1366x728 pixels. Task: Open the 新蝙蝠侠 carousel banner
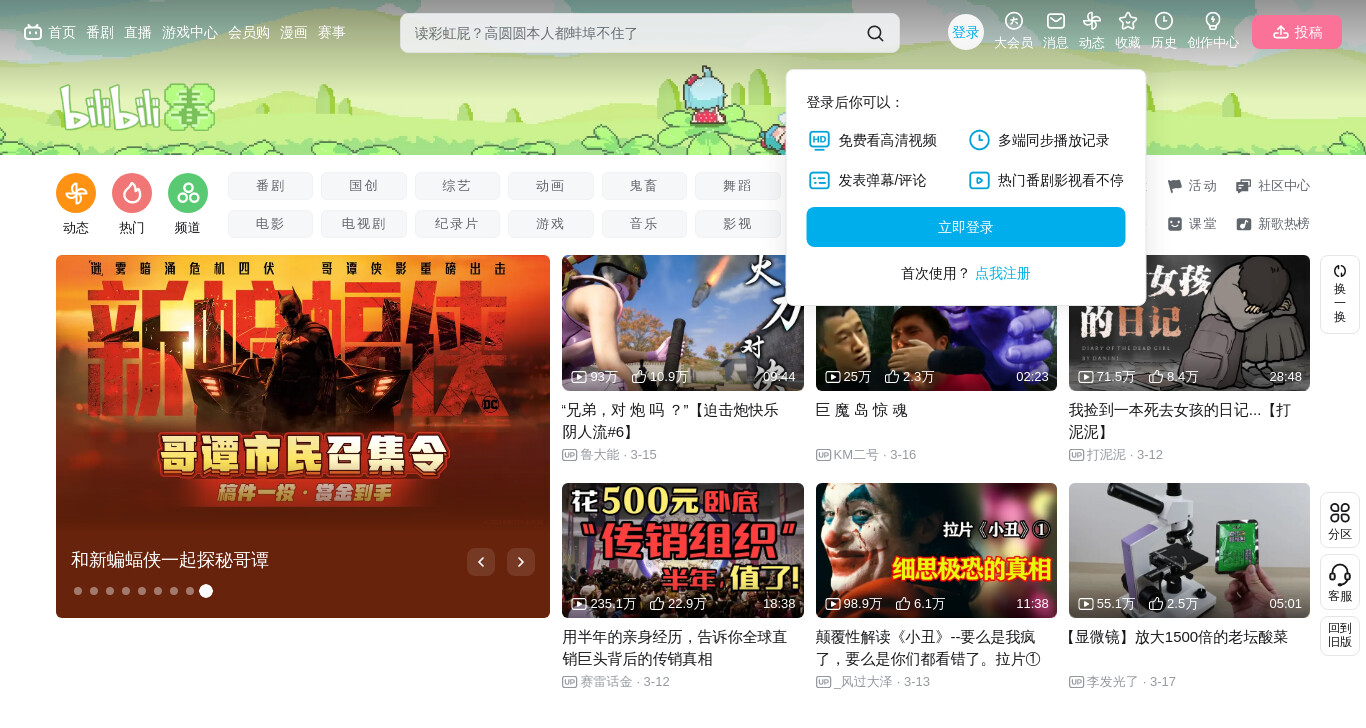303,436
